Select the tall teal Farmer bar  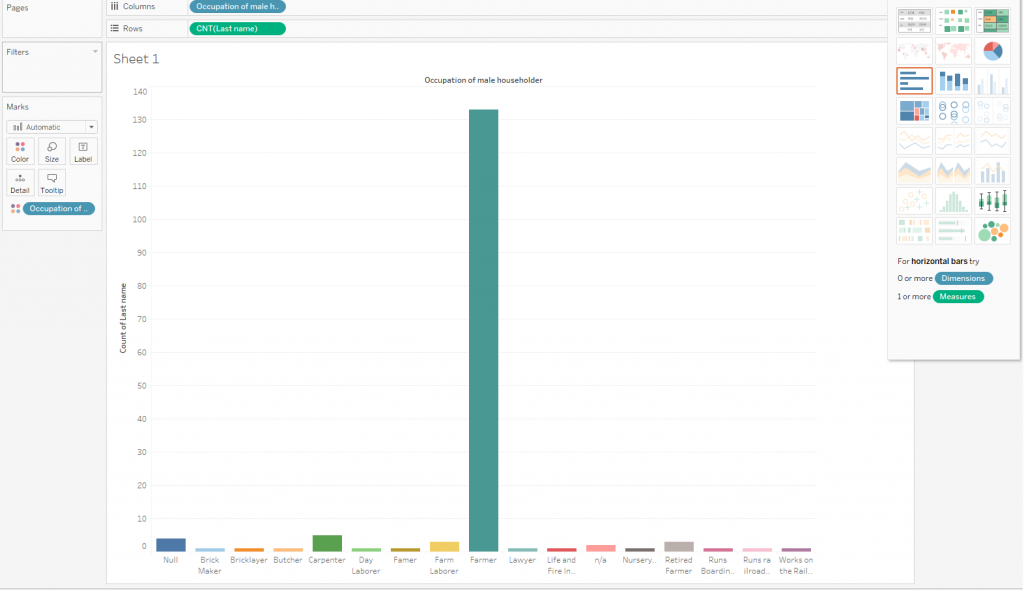[x=483, y=330]
